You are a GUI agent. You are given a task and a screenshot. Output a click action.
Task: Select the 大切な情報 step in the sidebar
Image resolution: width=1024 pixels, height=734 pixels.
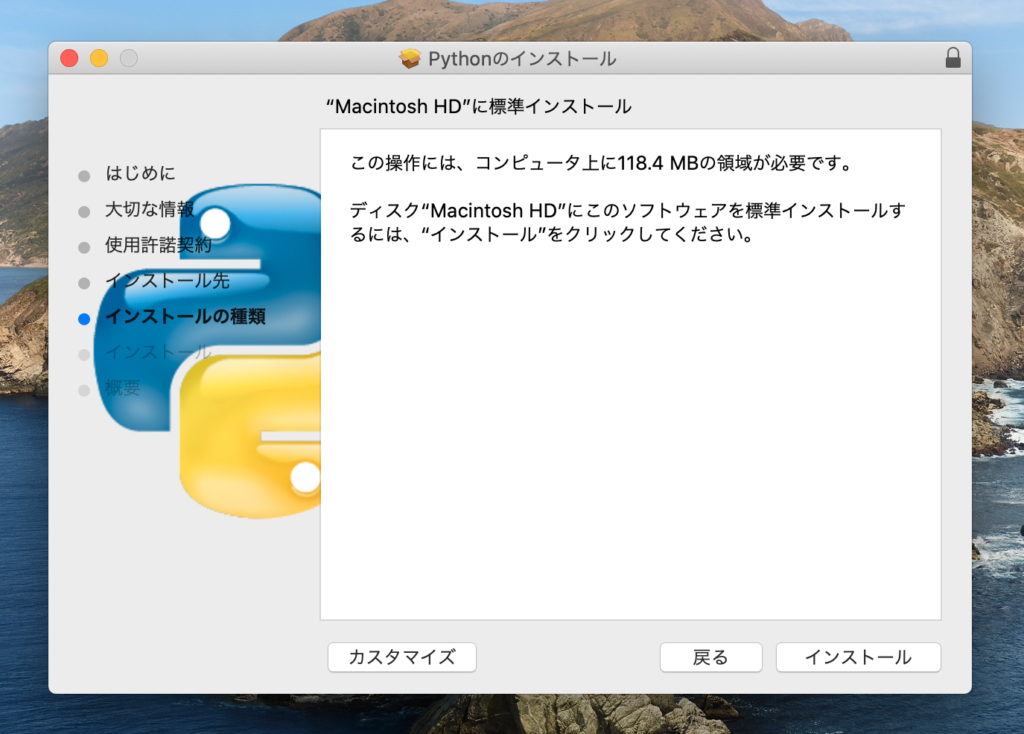150,209
